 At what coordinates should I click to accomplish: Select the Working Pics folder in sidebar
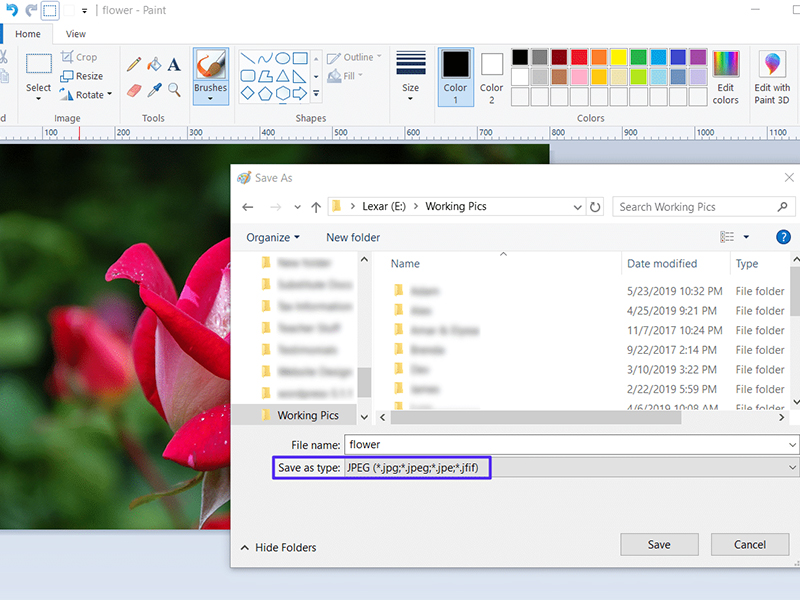click(306, 415)
